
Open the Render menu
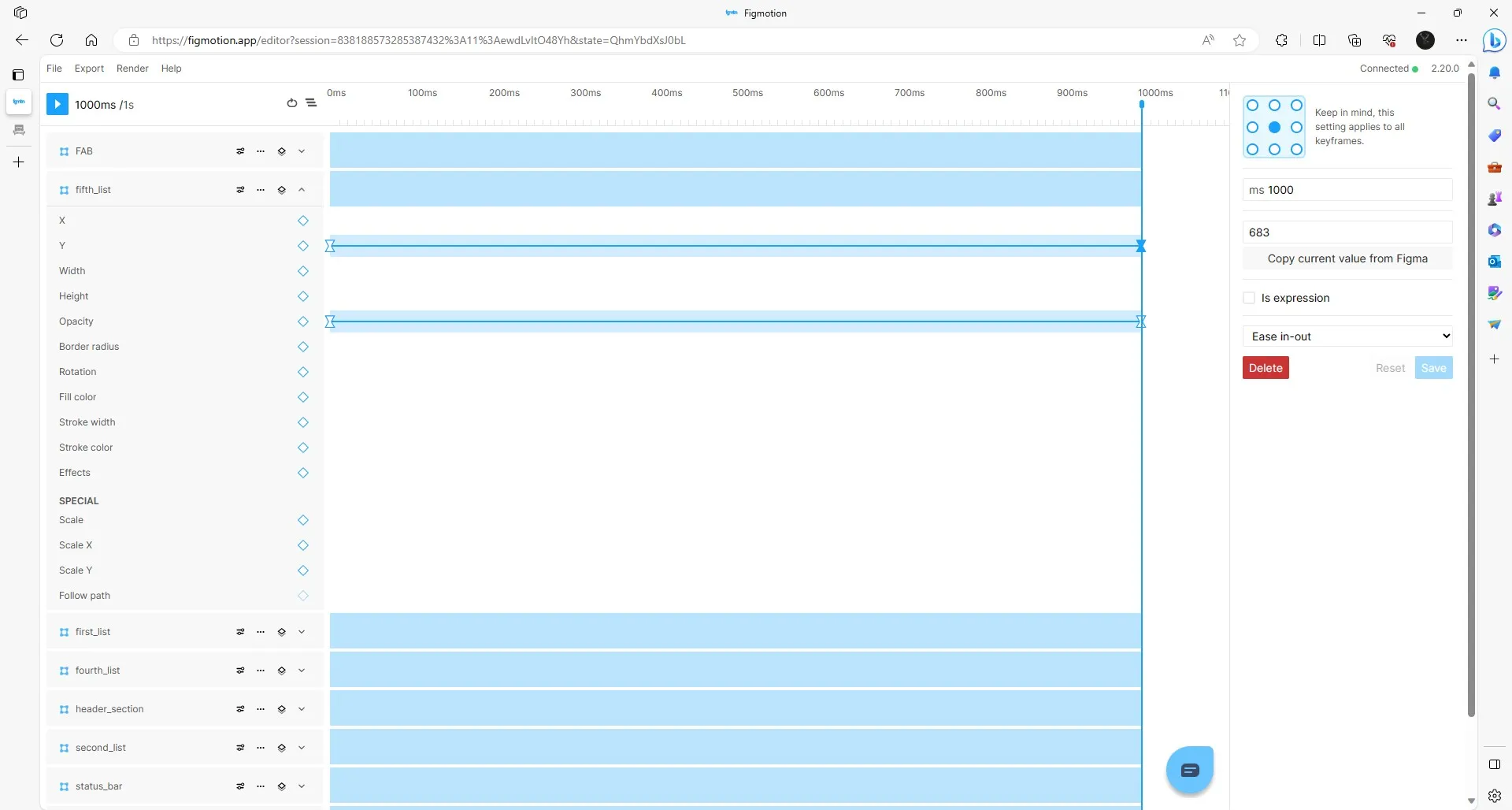132,69
